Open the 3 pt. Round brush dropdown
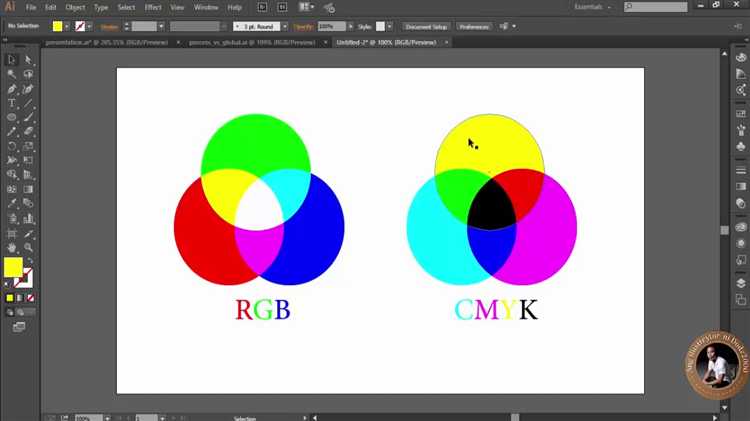The height and width of the screenshot is (421, 750). click(285, 27)
